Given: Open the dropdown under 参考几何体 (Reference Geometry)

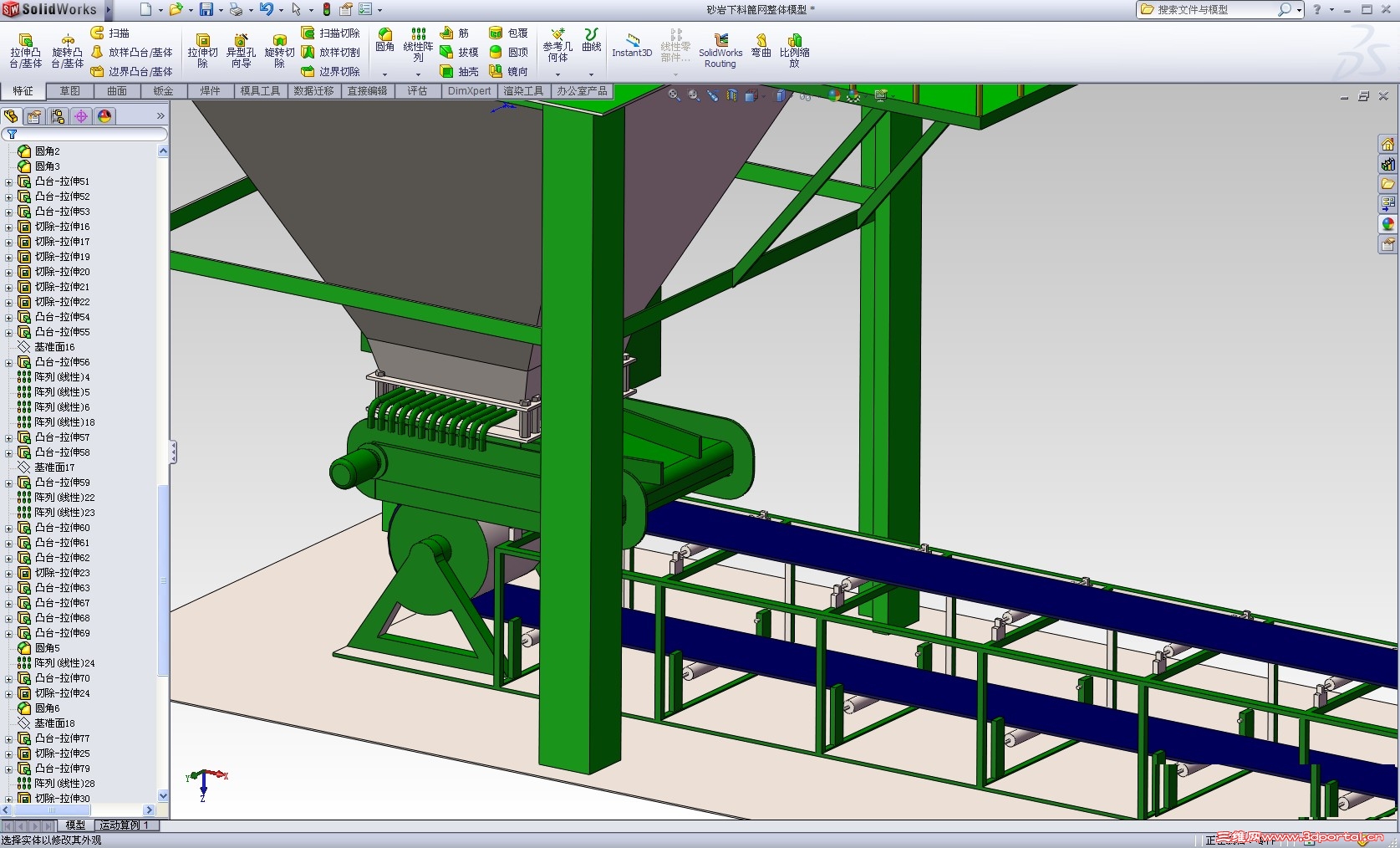Looking at the screenshot, I should coord(557,74).
